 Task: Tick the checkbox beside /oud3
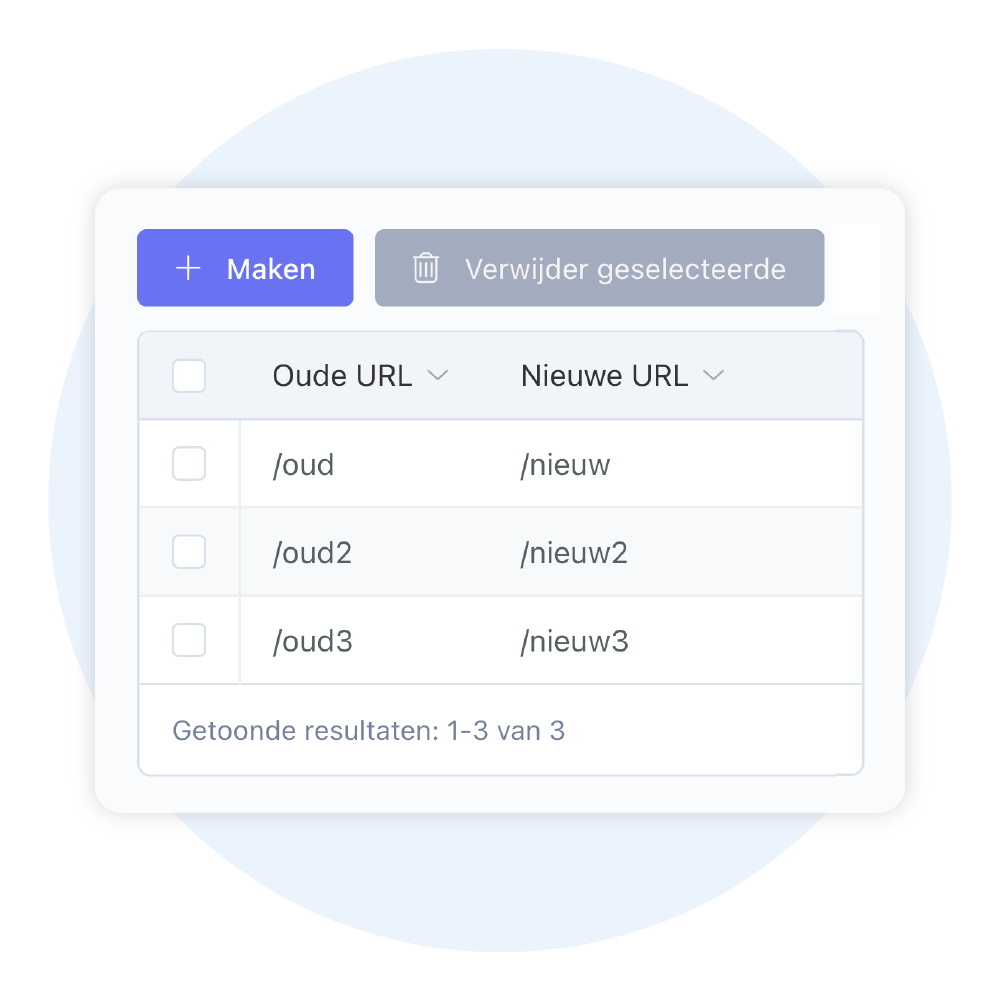point(189,640)
